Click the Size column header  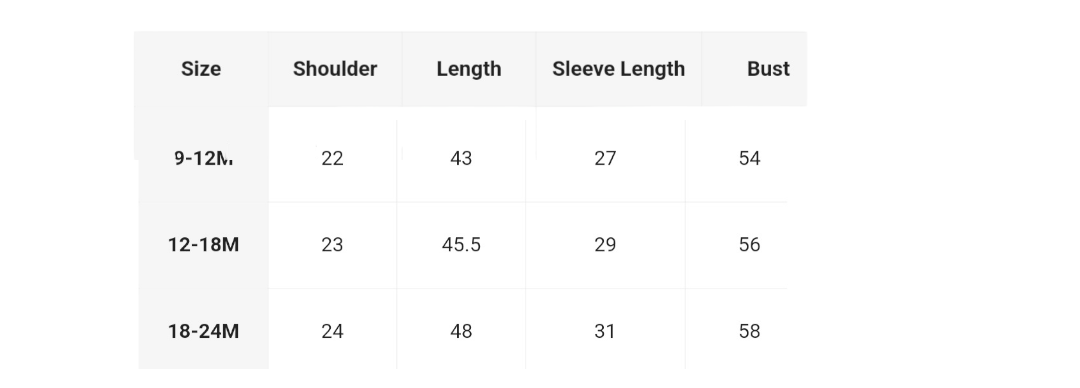pos(201,69)
